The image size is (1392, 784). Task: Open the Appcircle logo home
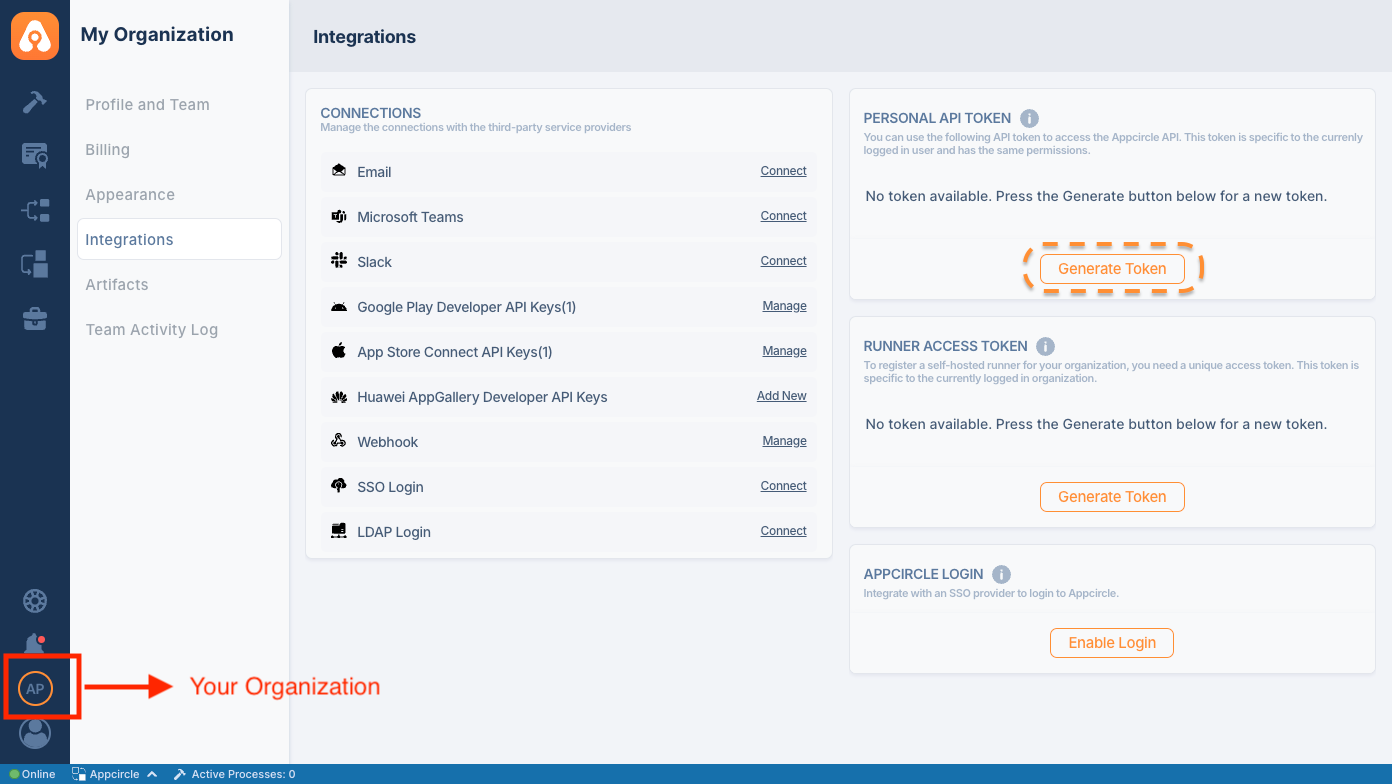pos(35,35)
